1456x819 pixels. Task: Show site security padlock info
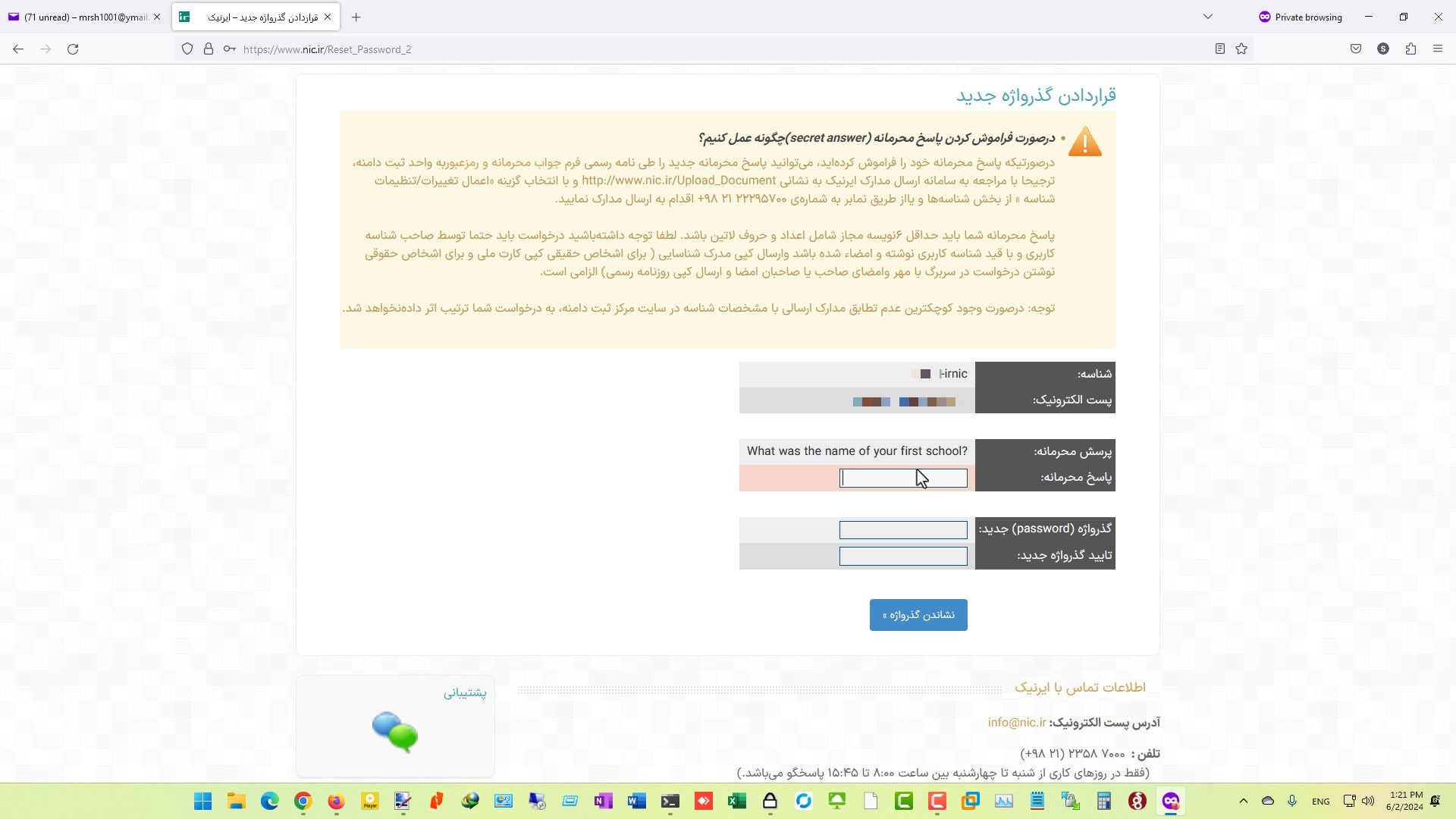tap(209, 49)
